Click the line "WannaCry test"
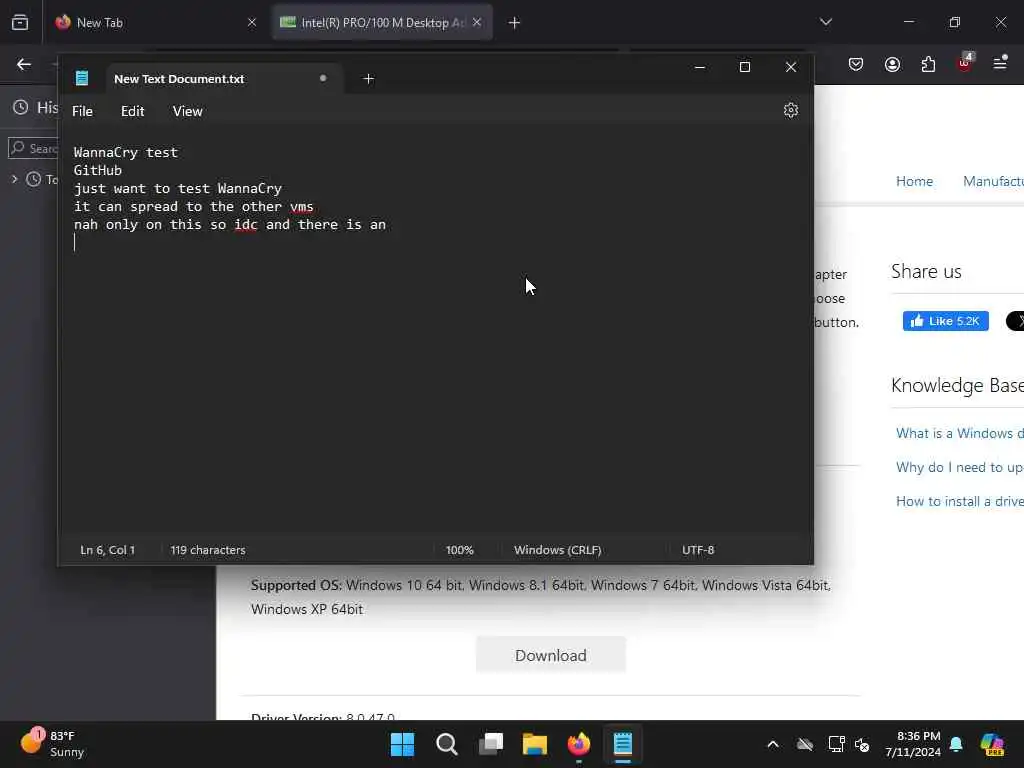The image size is (1024, 768). [125, 152]
